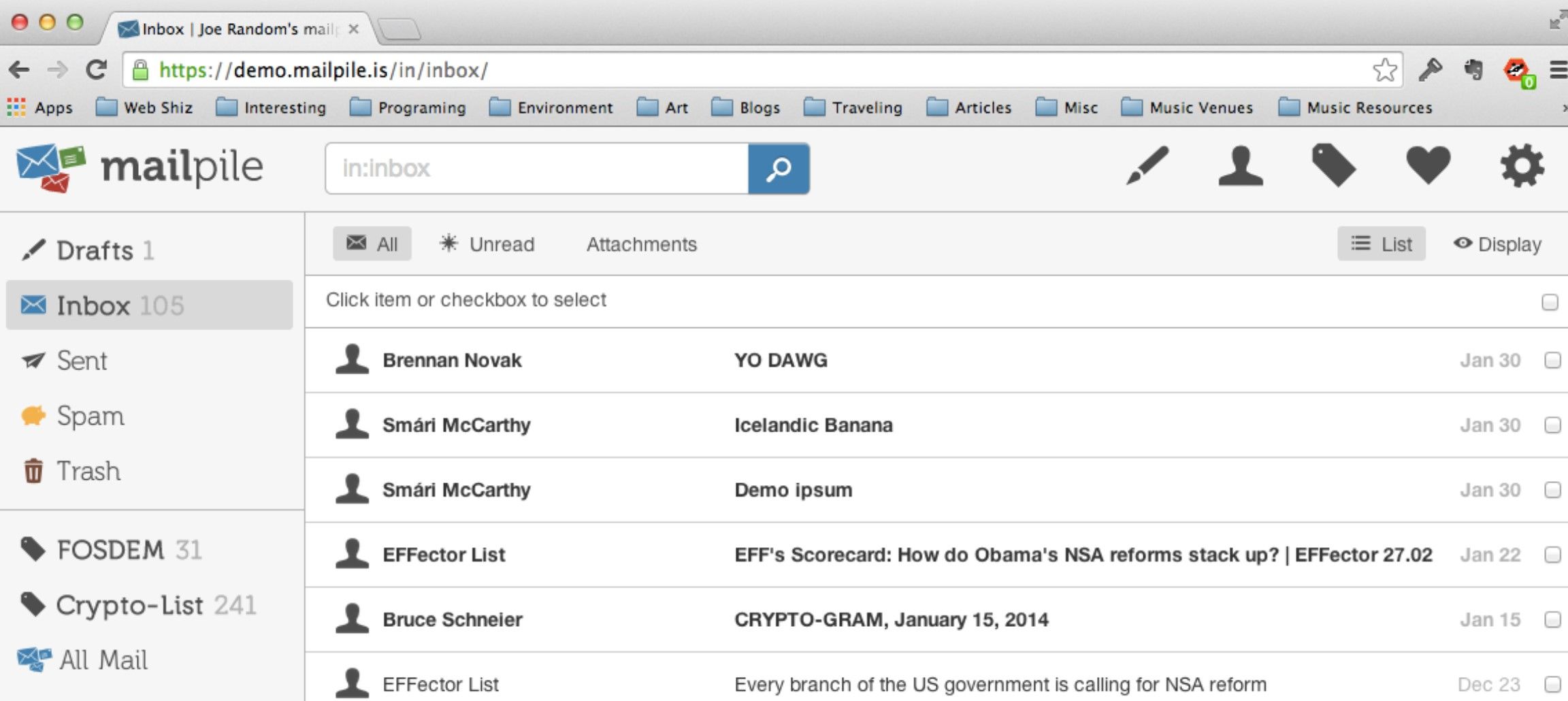Click the compose pencil icon in header

[1147, 165]
